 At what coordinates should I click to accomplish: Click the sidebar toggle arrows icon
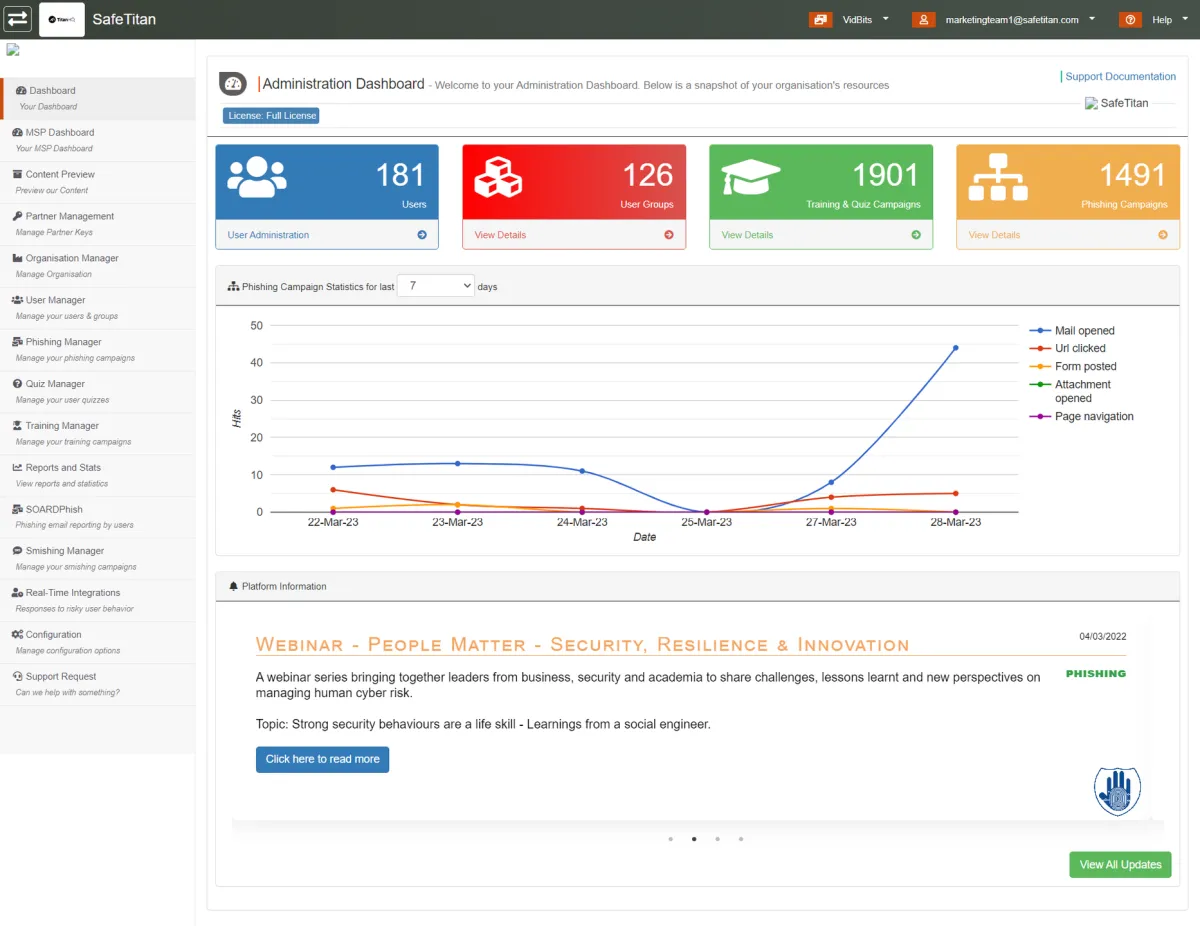pos(18,19)
